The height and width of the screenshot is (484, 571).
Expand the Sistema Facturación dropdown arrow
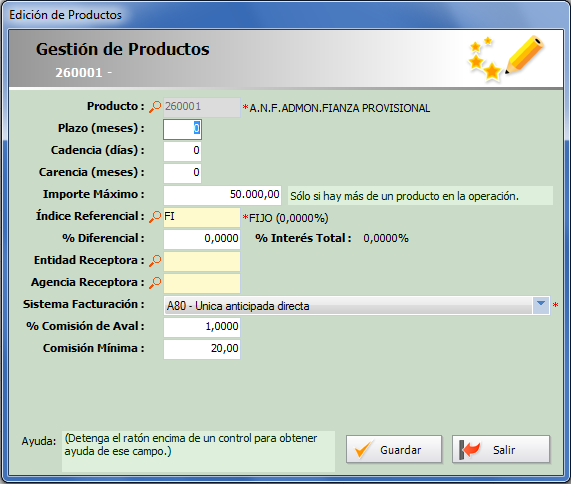pos(541,305)
